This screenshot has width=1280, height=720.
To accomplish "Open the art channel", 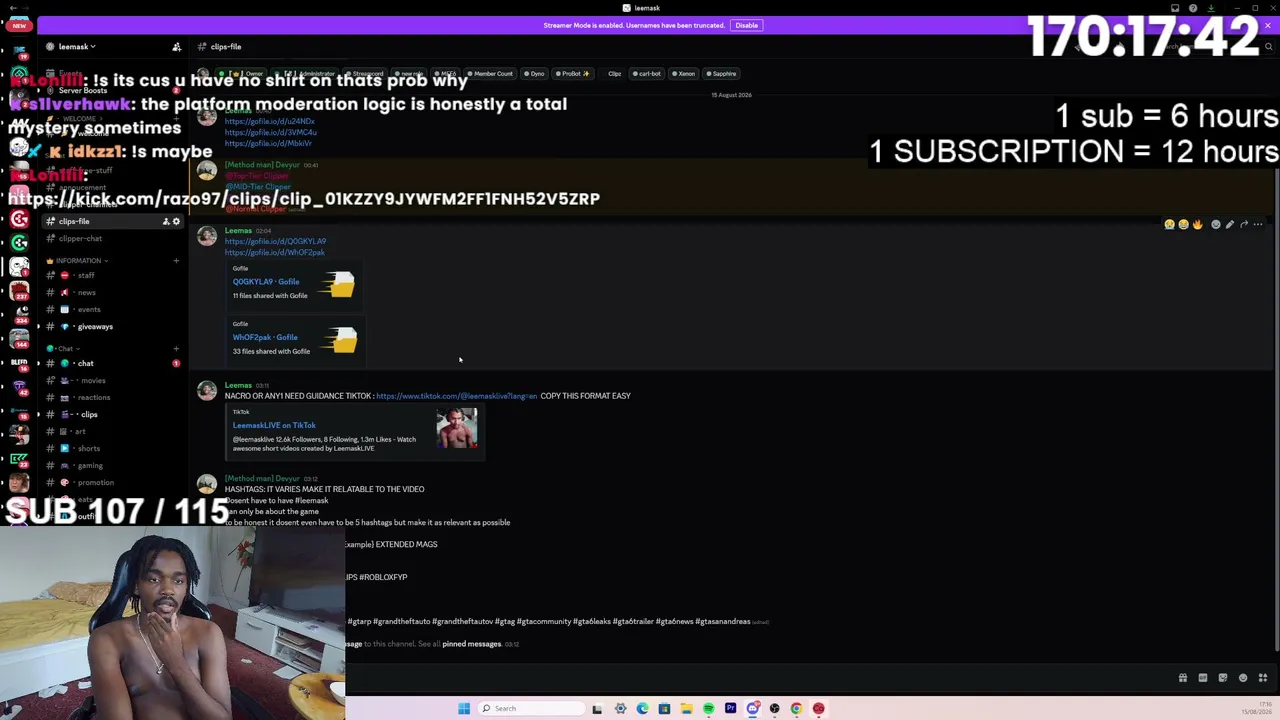I will (112, 432).
